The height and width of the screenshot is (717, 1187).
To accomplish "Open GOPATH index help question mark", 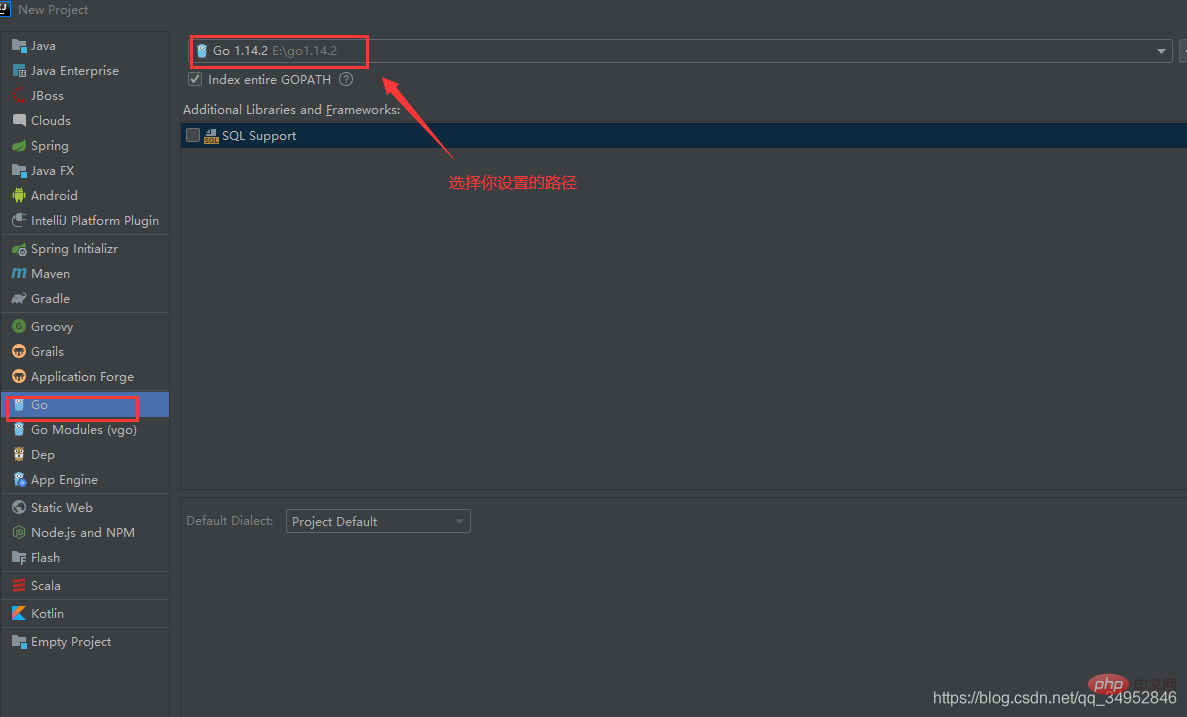I will (346, 79).
